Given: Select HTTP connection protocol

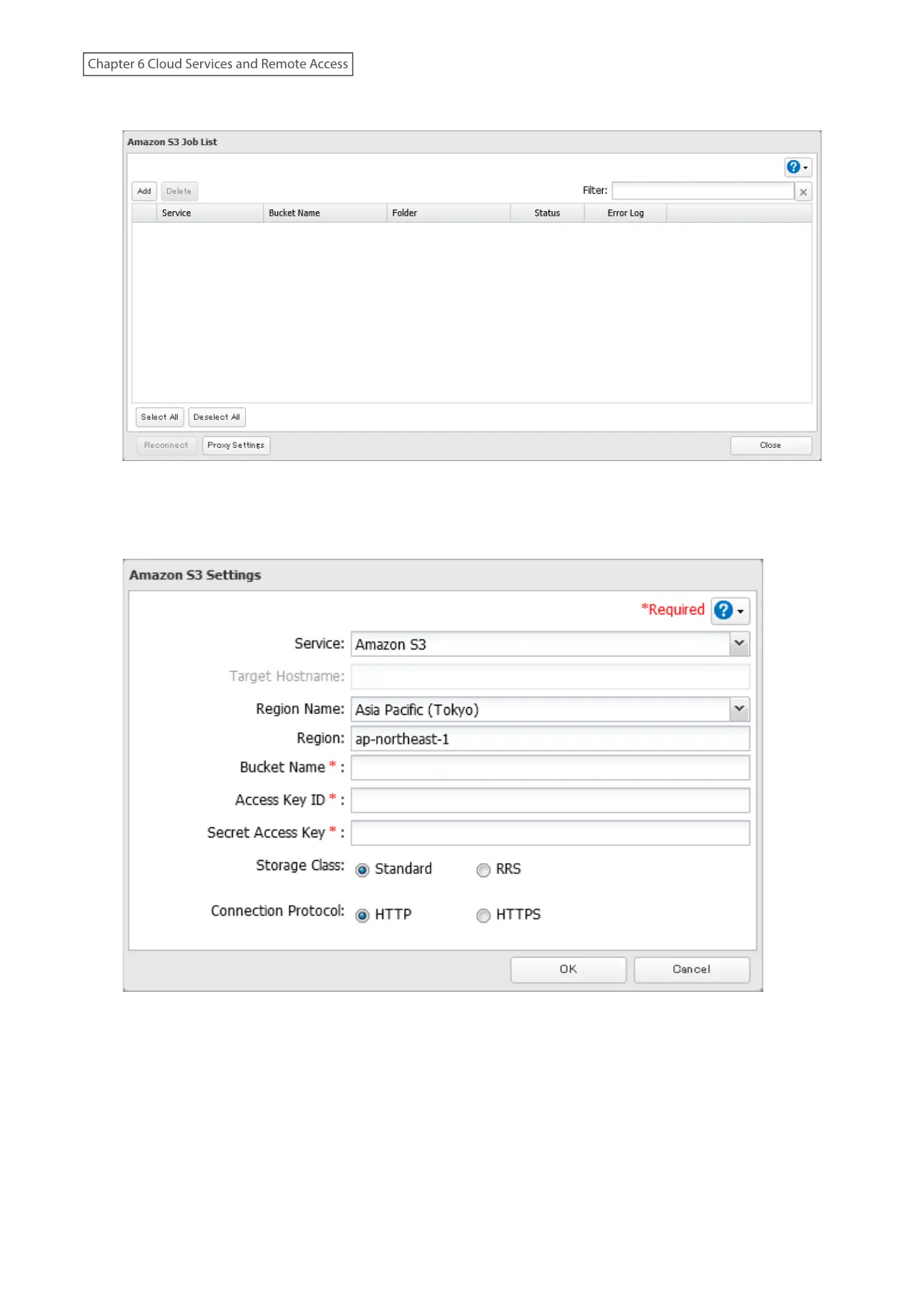Looking at the screenshot, I should (x=362, y=915).
